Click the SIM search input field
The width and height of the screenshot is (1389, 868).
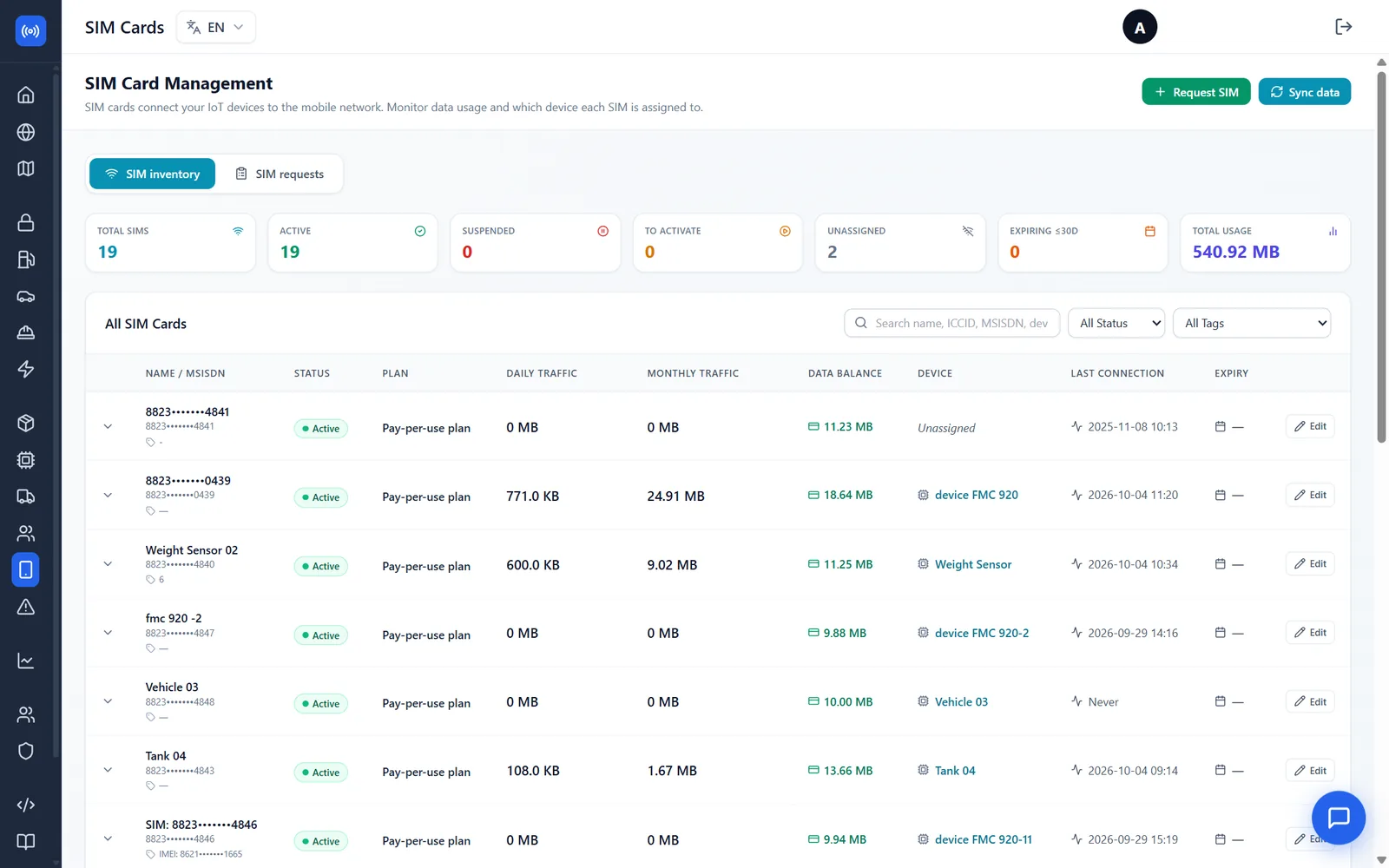point(951,323)
